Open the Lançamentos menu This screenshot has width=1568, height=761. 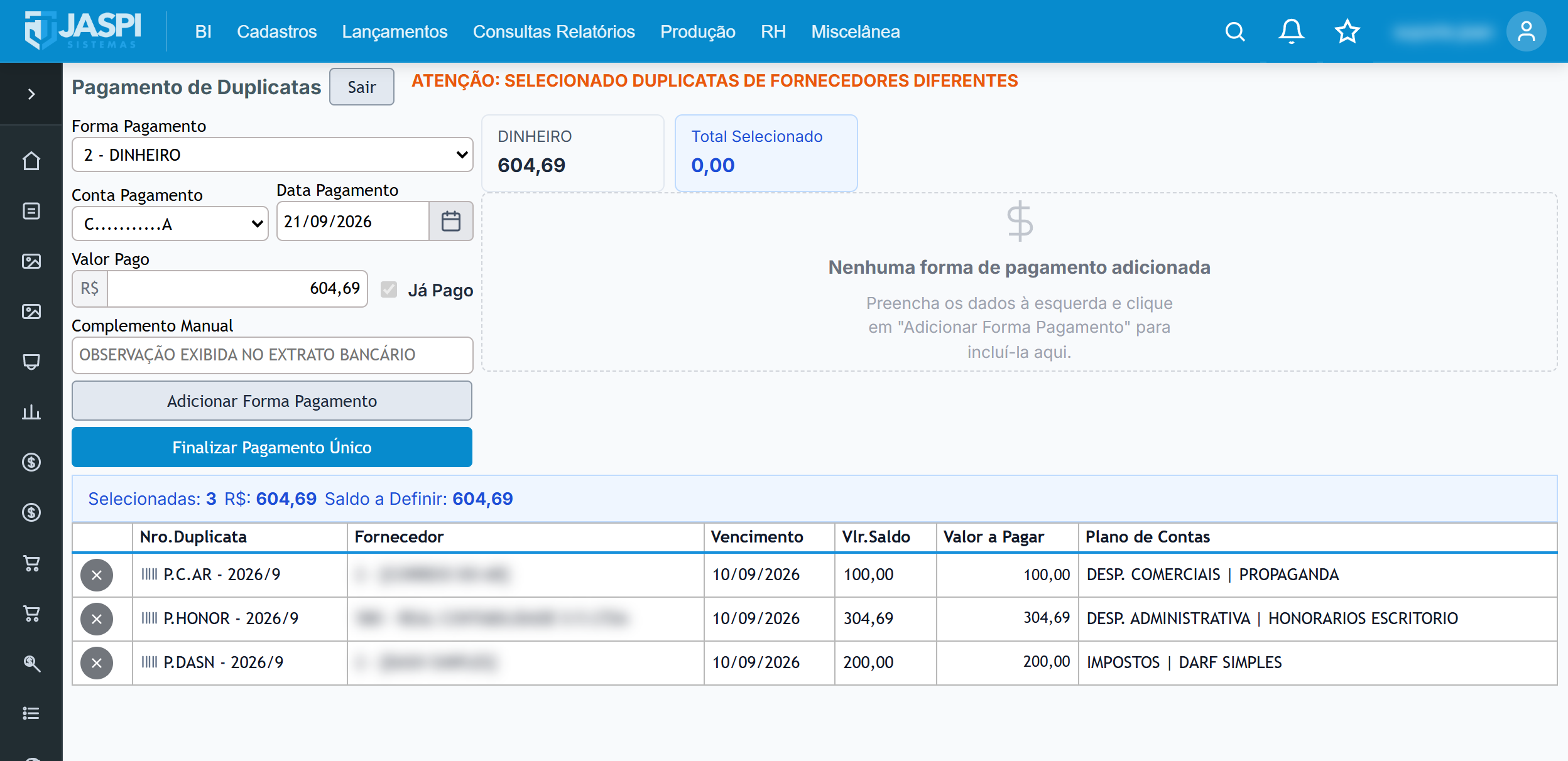(395, 31)
